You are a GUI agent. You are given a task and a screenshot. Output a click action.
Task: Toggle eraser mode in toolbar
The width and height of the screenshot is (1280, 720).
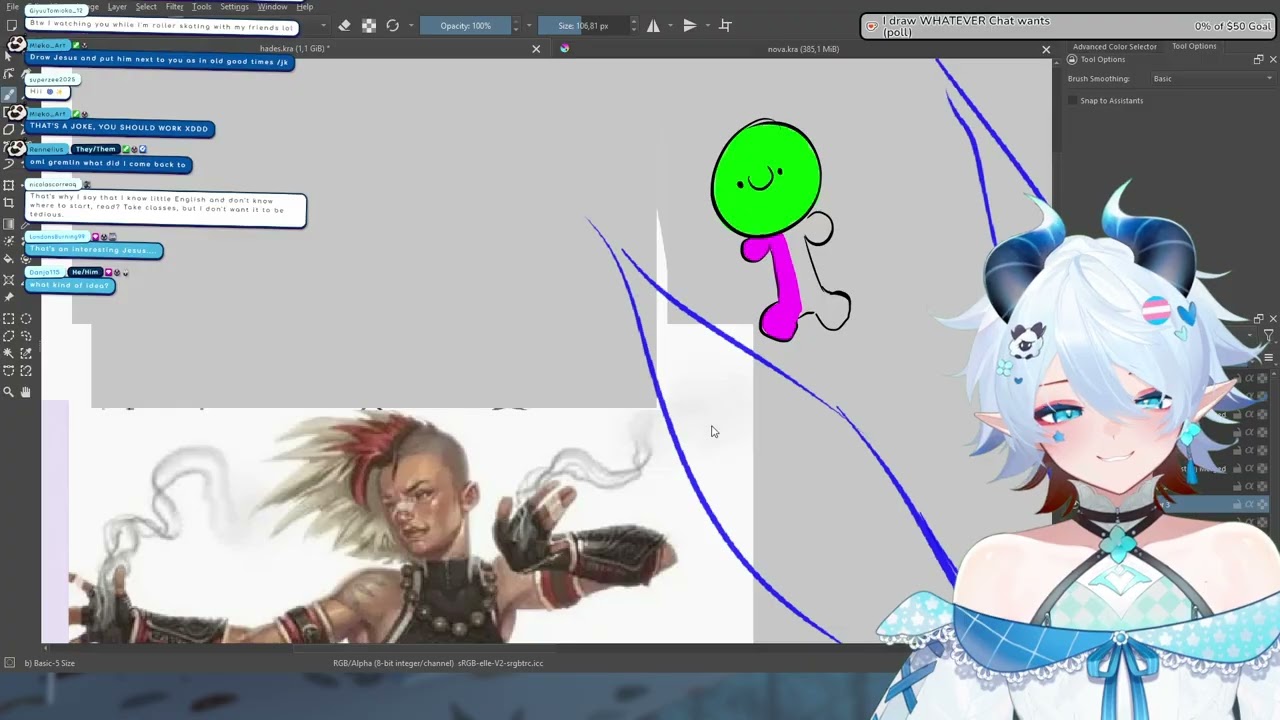click(344, 25)
